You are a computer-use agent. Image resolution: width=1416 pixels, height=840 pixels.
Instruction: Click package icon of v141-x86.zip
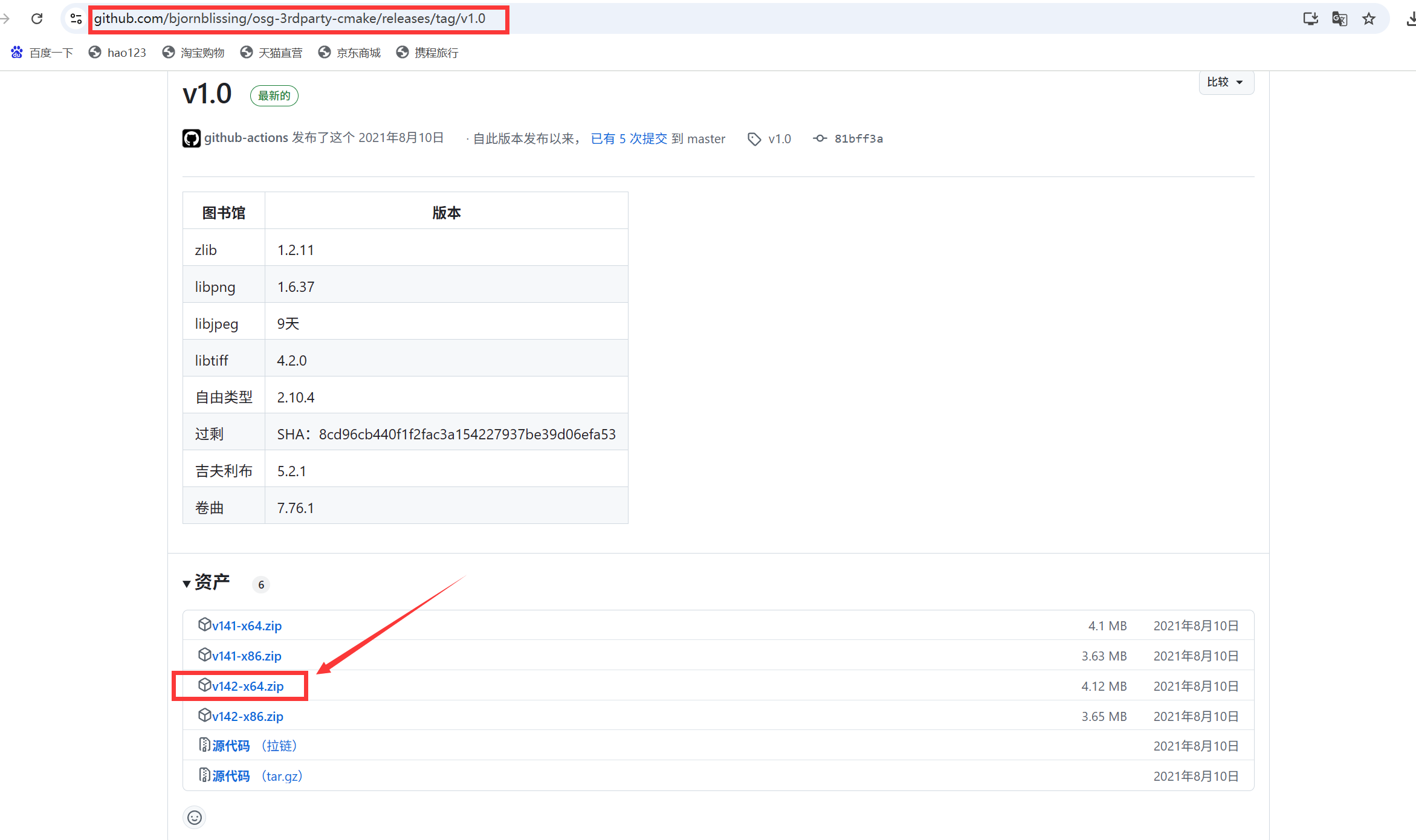tap(204, 654)
